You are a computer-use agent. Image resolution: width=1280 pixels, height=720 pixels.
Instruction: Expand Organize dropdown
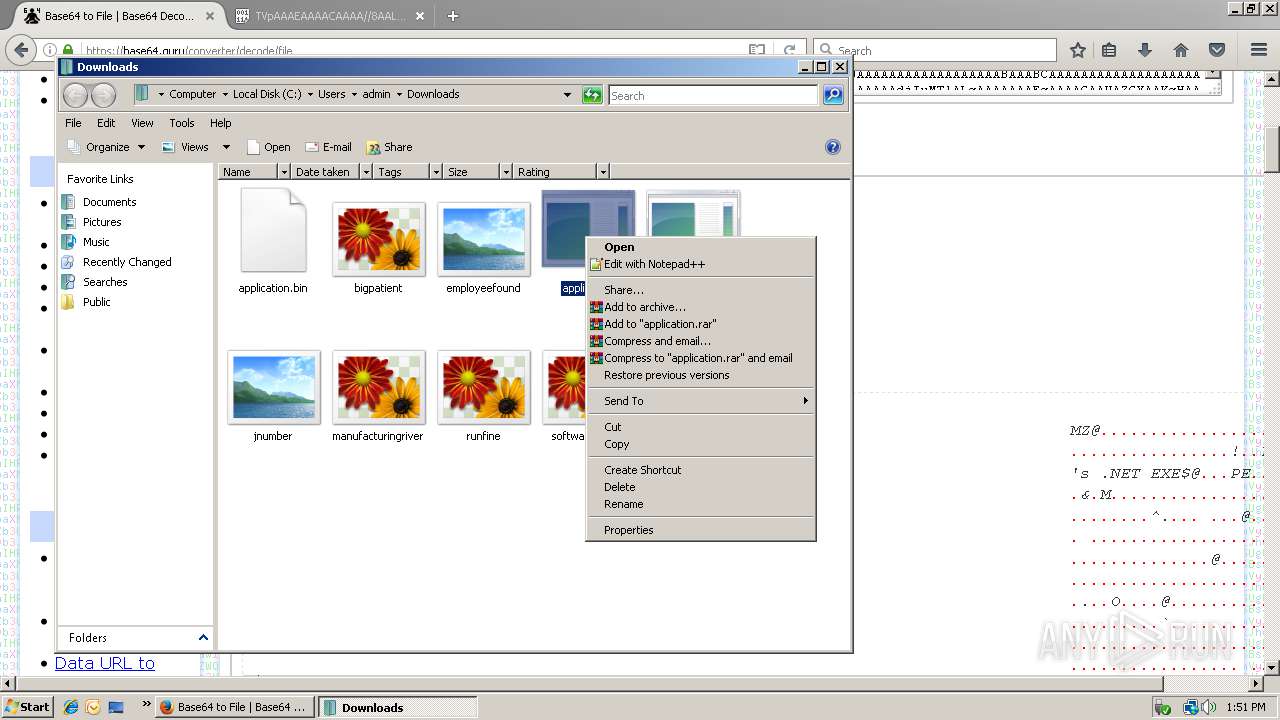(106, 147)
